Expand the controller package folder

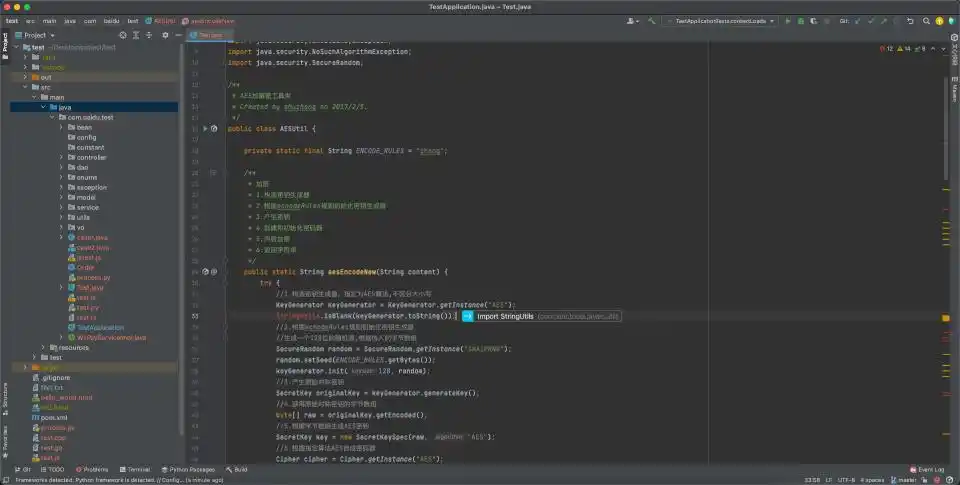[x=61, y=157]
